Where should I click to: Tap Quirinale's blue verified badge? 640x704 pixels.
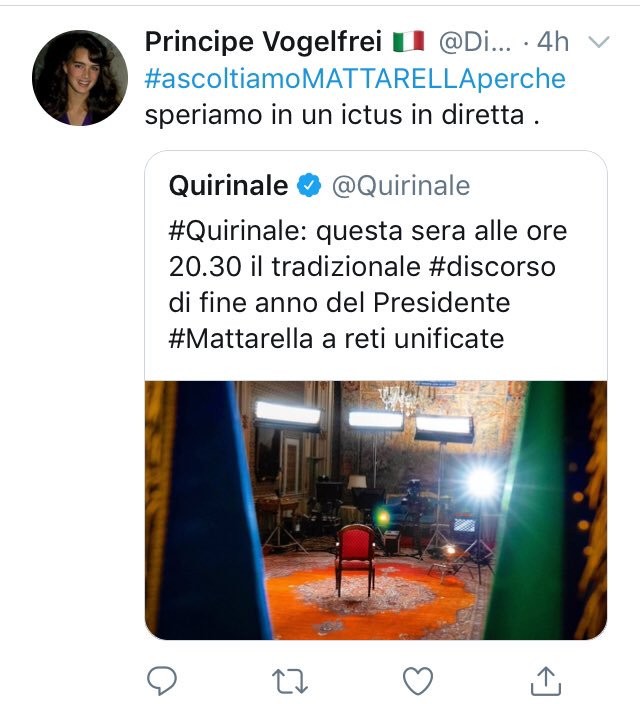coord(309,185)
